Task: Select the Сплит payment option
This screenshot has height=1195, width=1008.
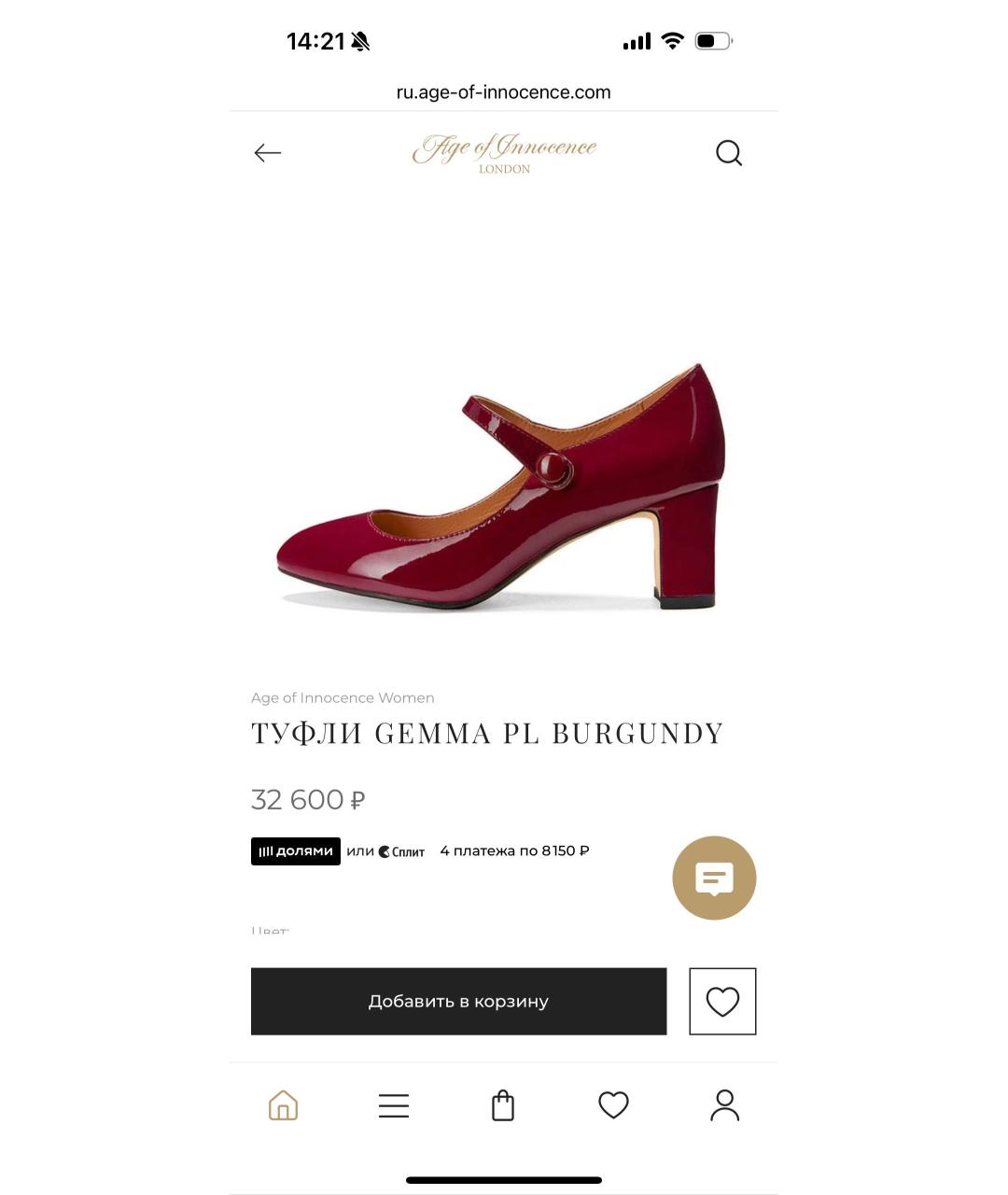Action: click(x=401, y=851)
